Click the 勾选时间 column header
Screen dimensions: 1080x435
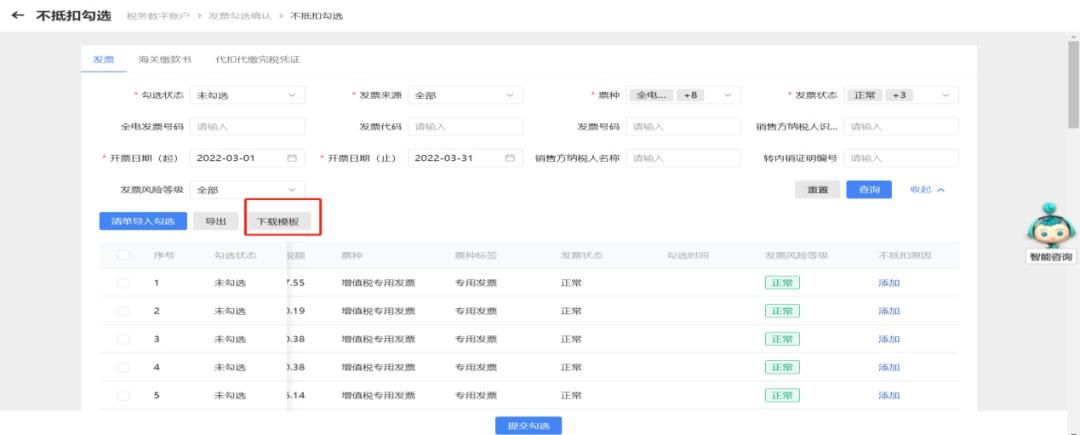coord(687,255)
